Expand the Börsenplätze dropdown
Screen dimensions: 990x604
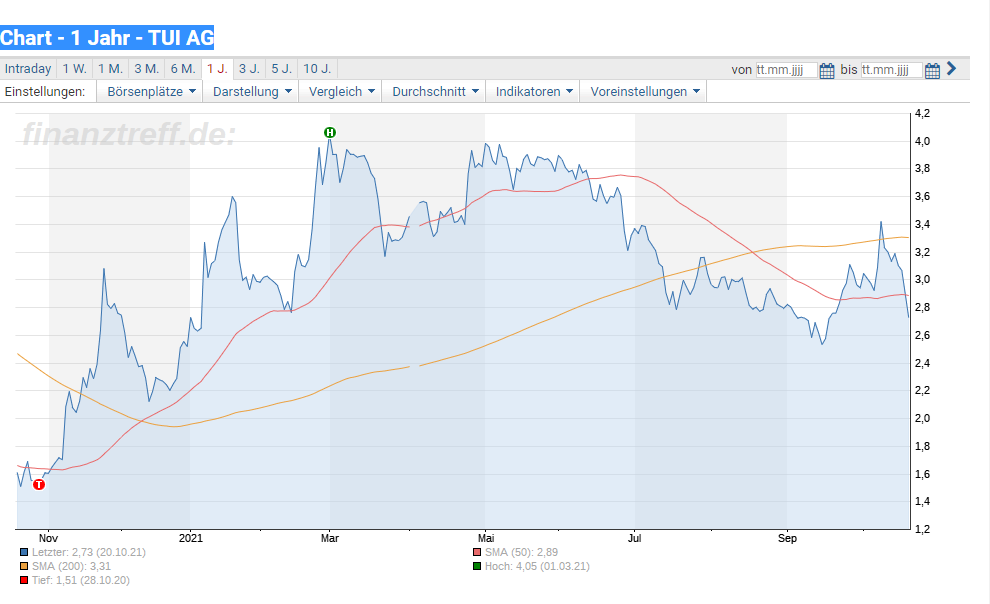click(x=150, y=92)
